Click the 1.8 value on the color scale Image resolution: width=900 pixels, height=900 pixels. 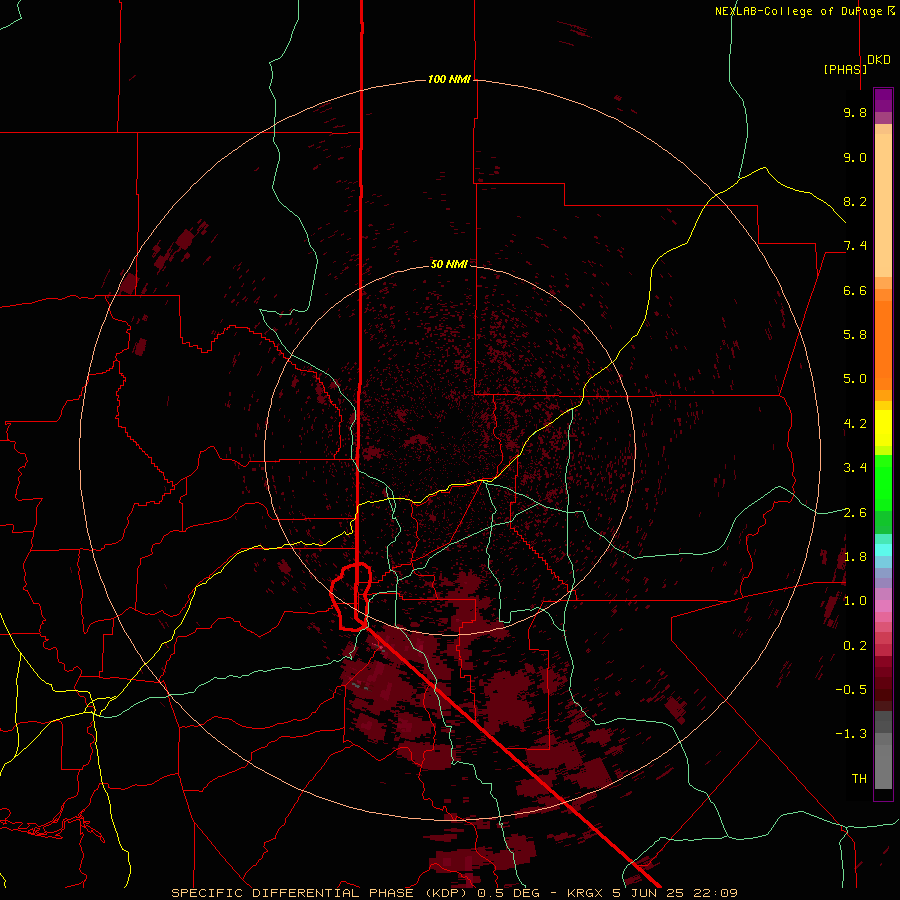[855, 556]
